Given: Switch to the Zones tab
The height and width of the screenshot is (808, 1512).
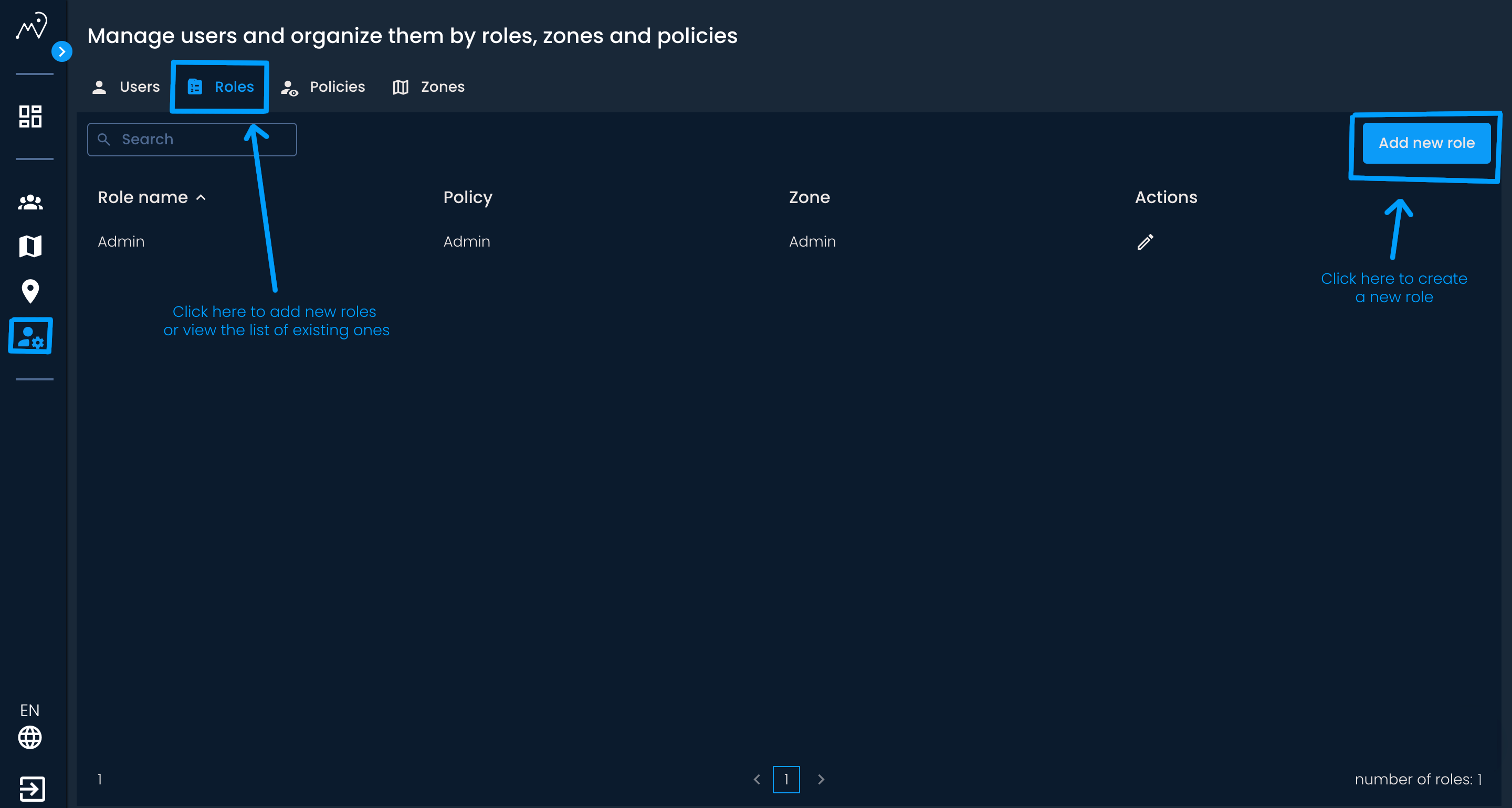Looking at the screenshot, I should 429,87.
